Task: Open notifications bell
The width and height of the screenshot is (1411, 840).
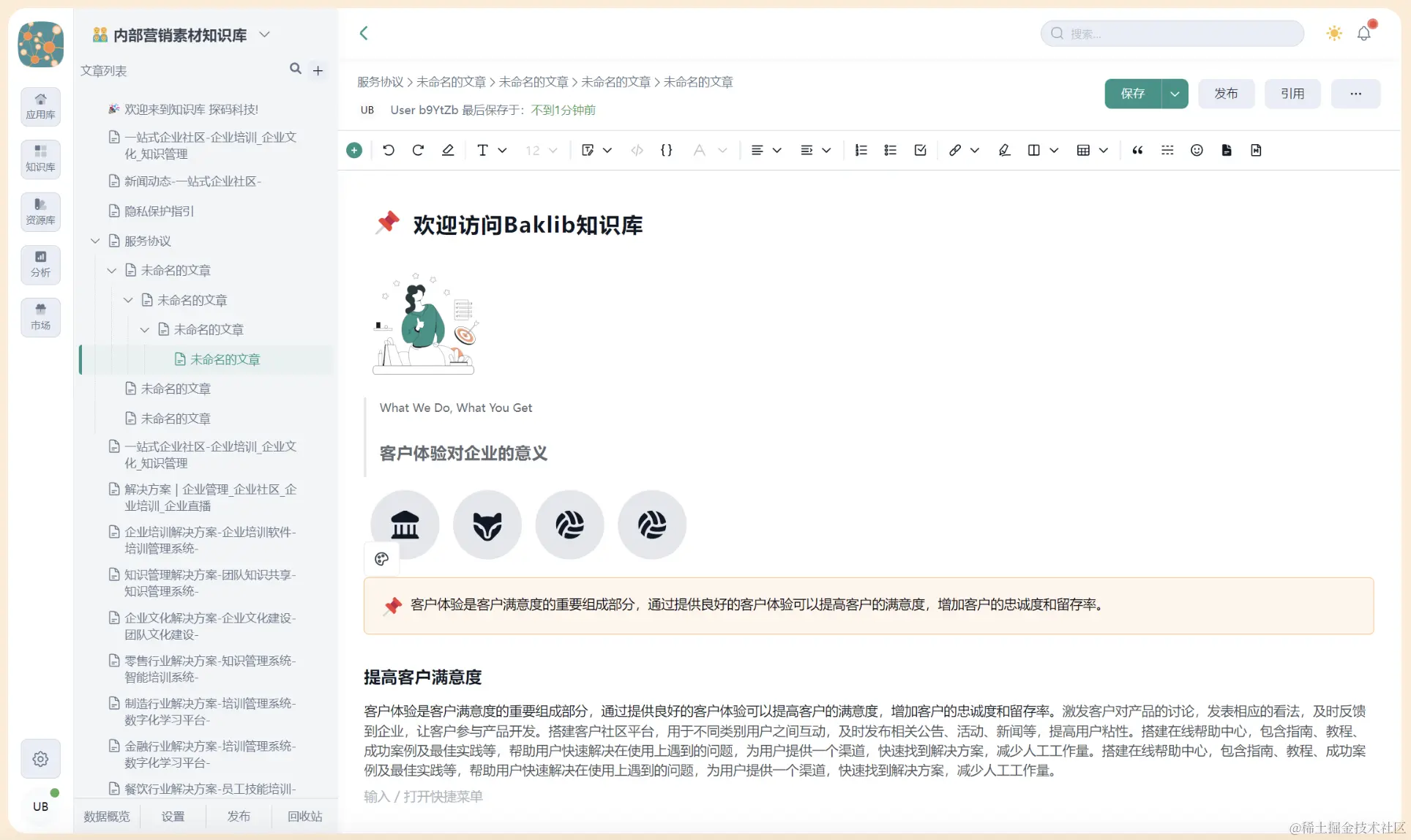Action: [x=1363, y=34]
